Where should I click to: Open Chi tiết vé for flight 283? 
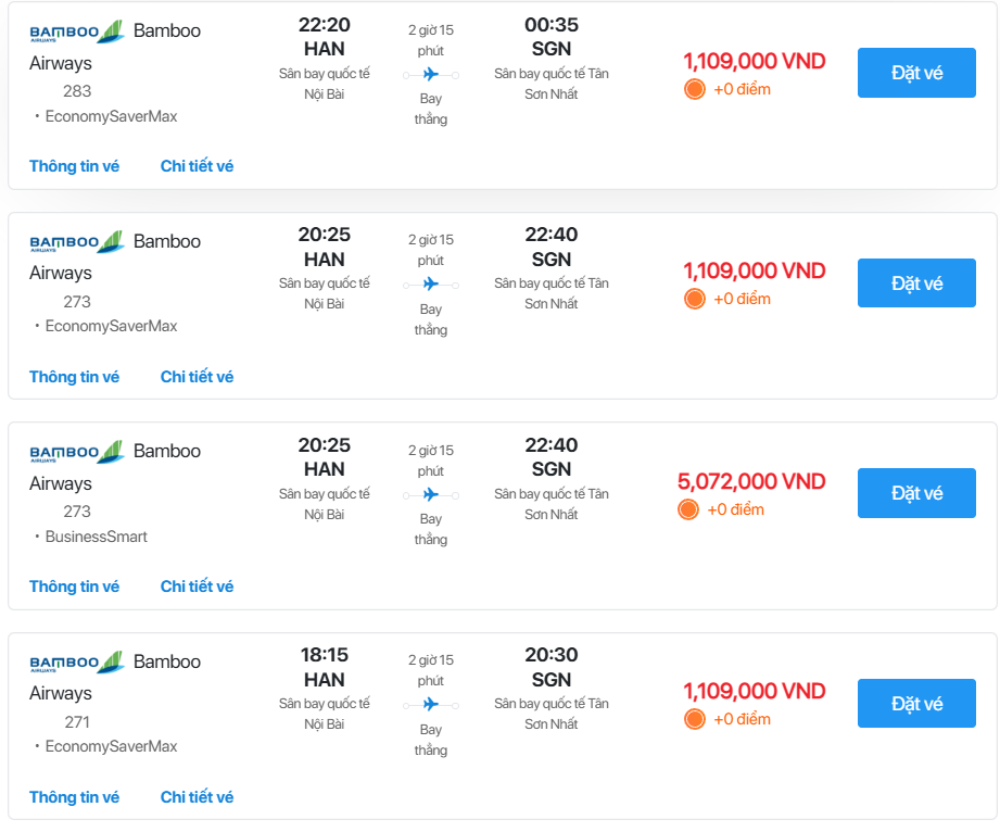coord(197,166)
